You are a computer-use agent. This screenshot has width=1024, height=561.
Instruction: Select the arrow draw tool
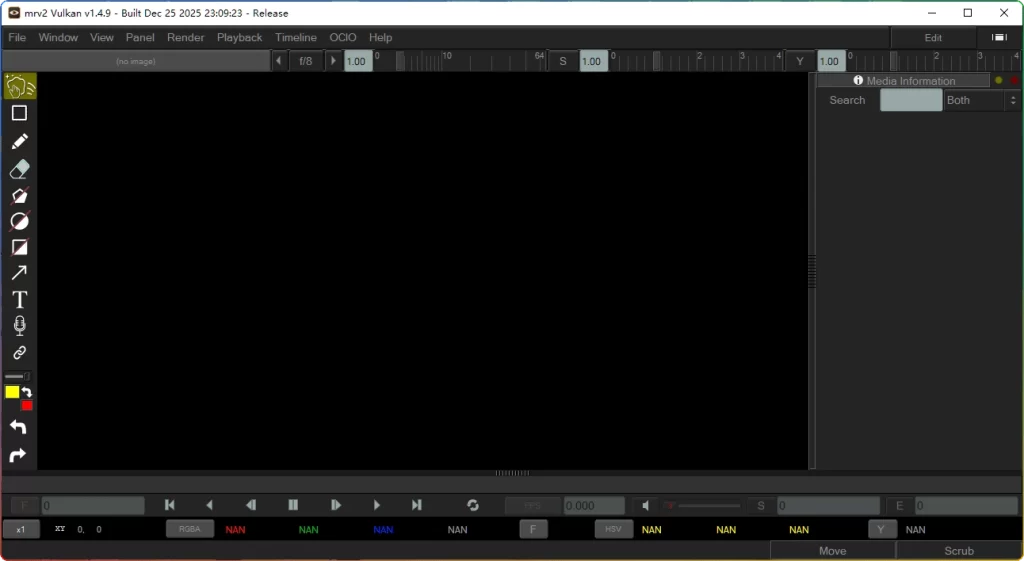point(20,273)
